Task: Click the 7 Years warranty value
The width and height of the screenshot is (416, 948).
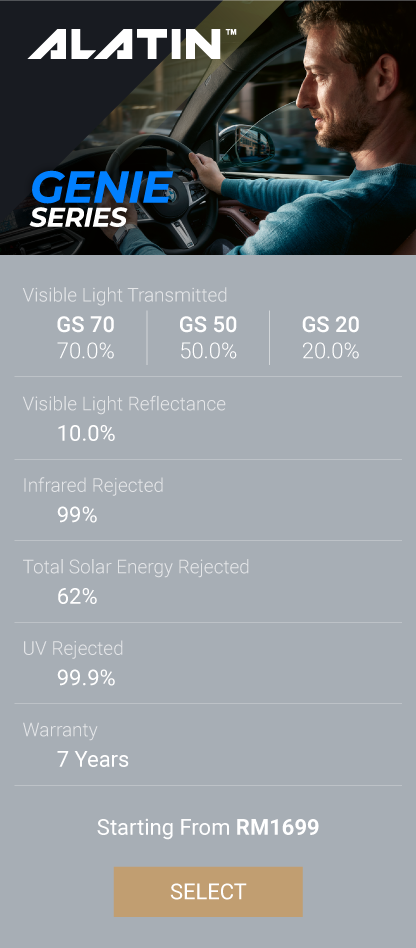Action: (x=93, y=759)
